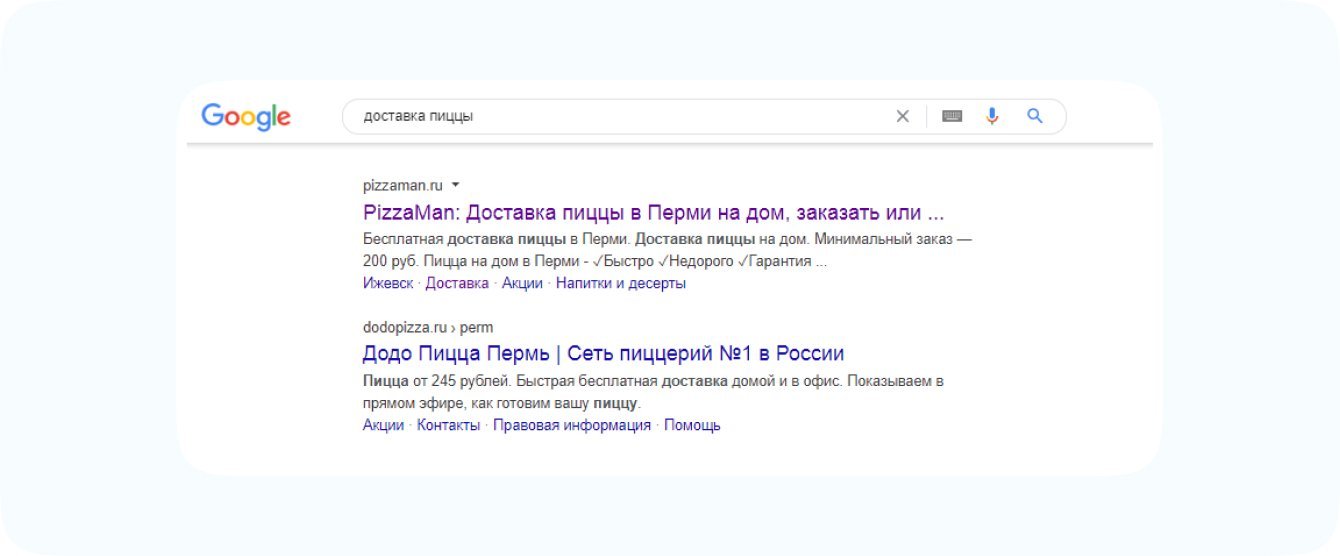The image size is (1340, 556).
Task: Click the blue magnifying glass search icon
Action: point(1035,116)
